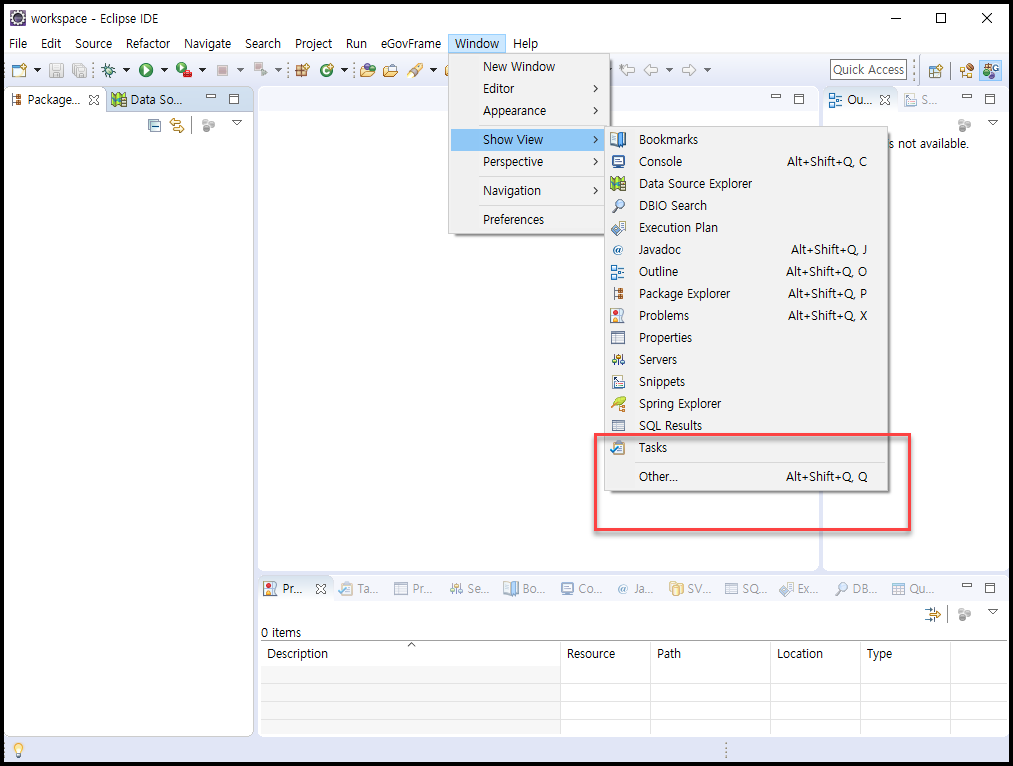
Task: Click the New Java Class green C icon
Action: tap(327, 70)
